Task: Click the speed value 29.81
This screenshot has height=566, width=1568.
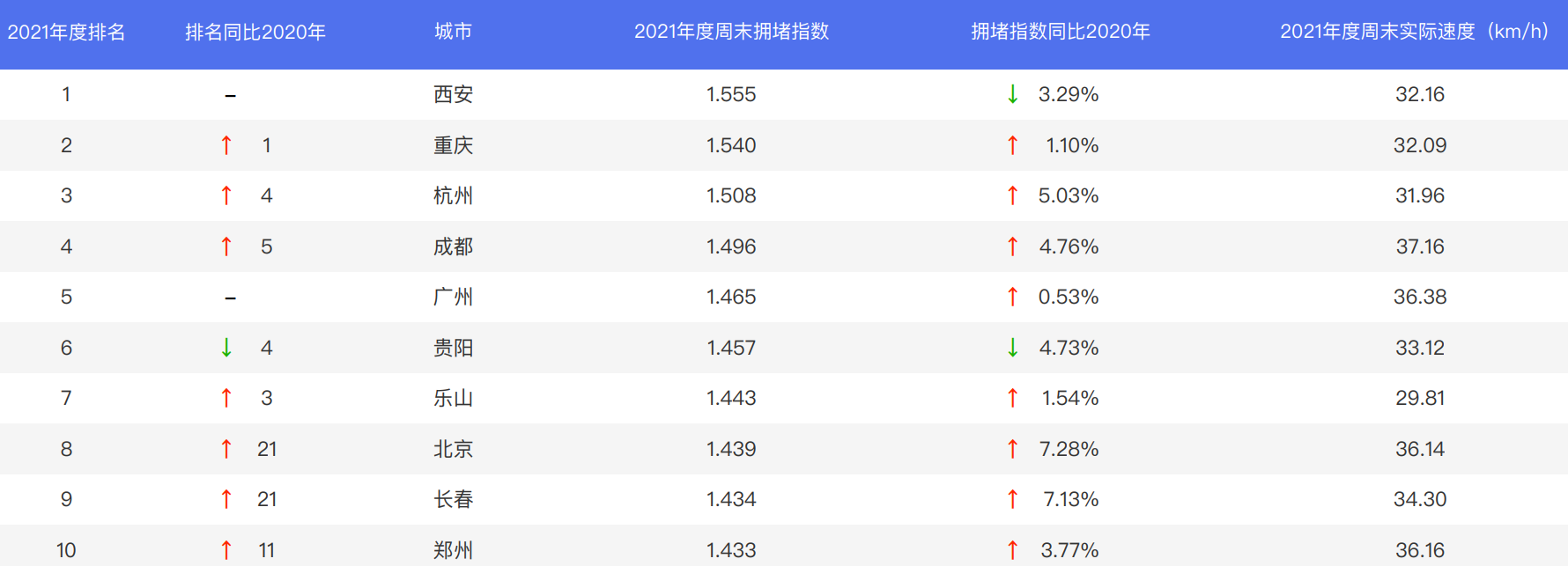Action: (x=1419, y=398)
